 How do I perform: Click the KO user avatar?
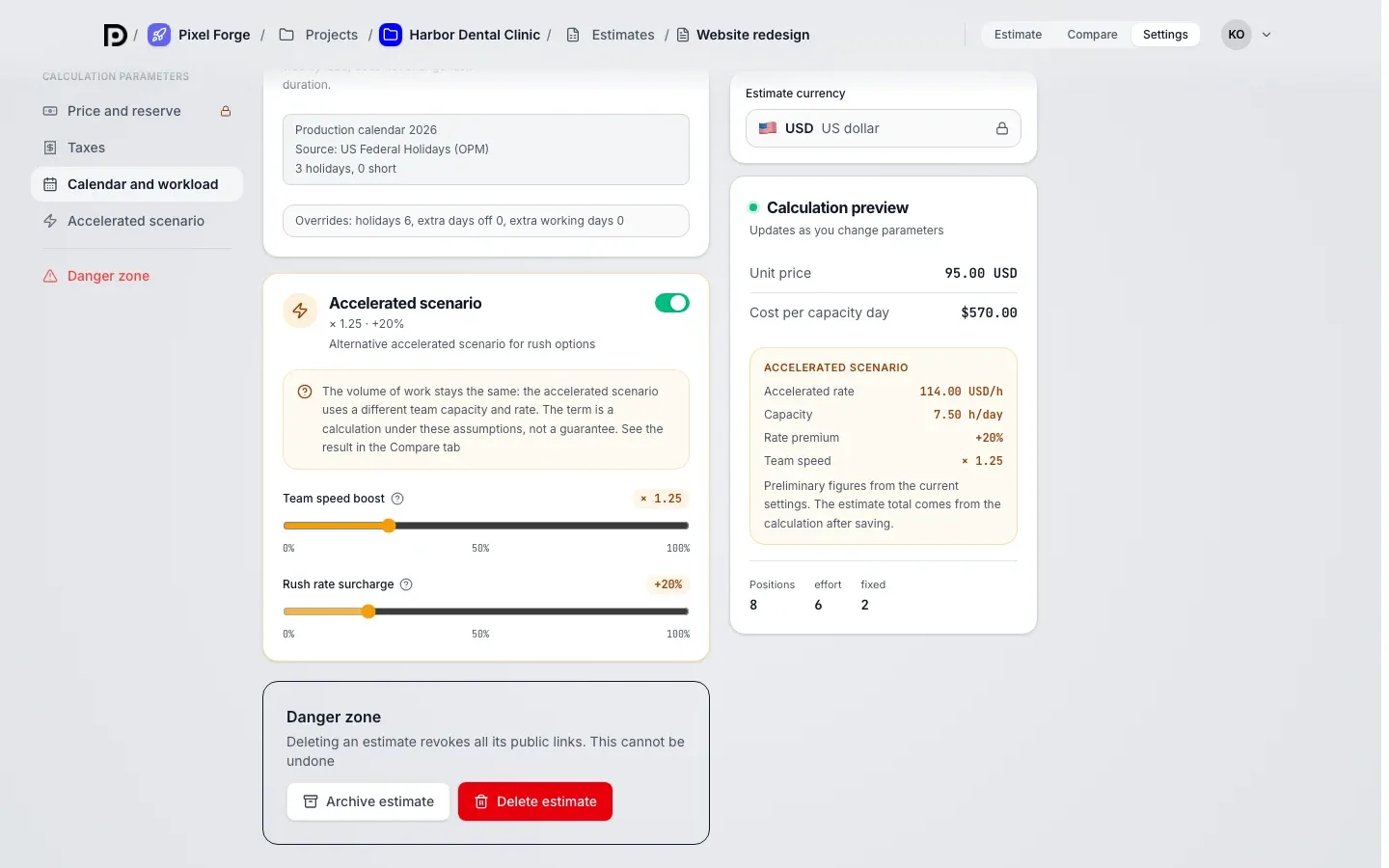pyautogui.click(x=1237, y=35)
